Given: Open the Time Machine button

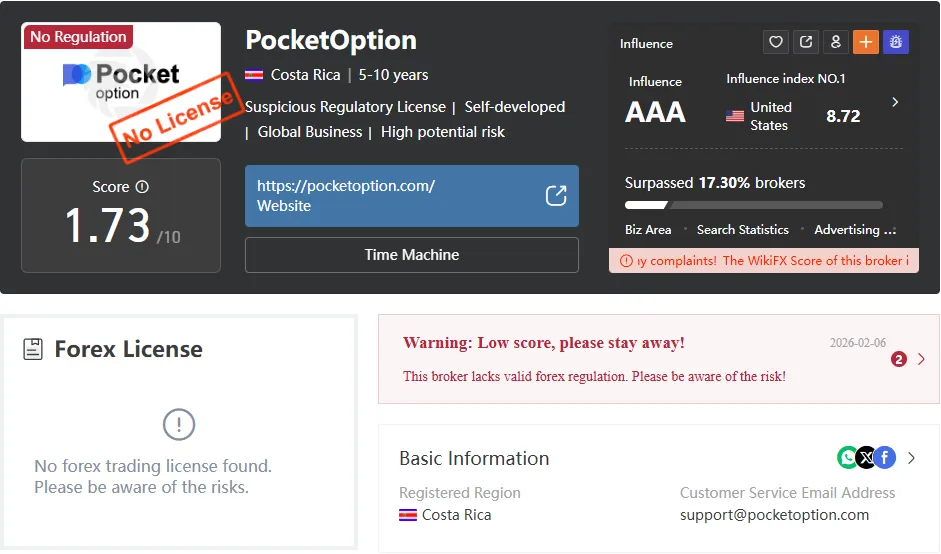Looking at the screenshot, I should 412,255.
